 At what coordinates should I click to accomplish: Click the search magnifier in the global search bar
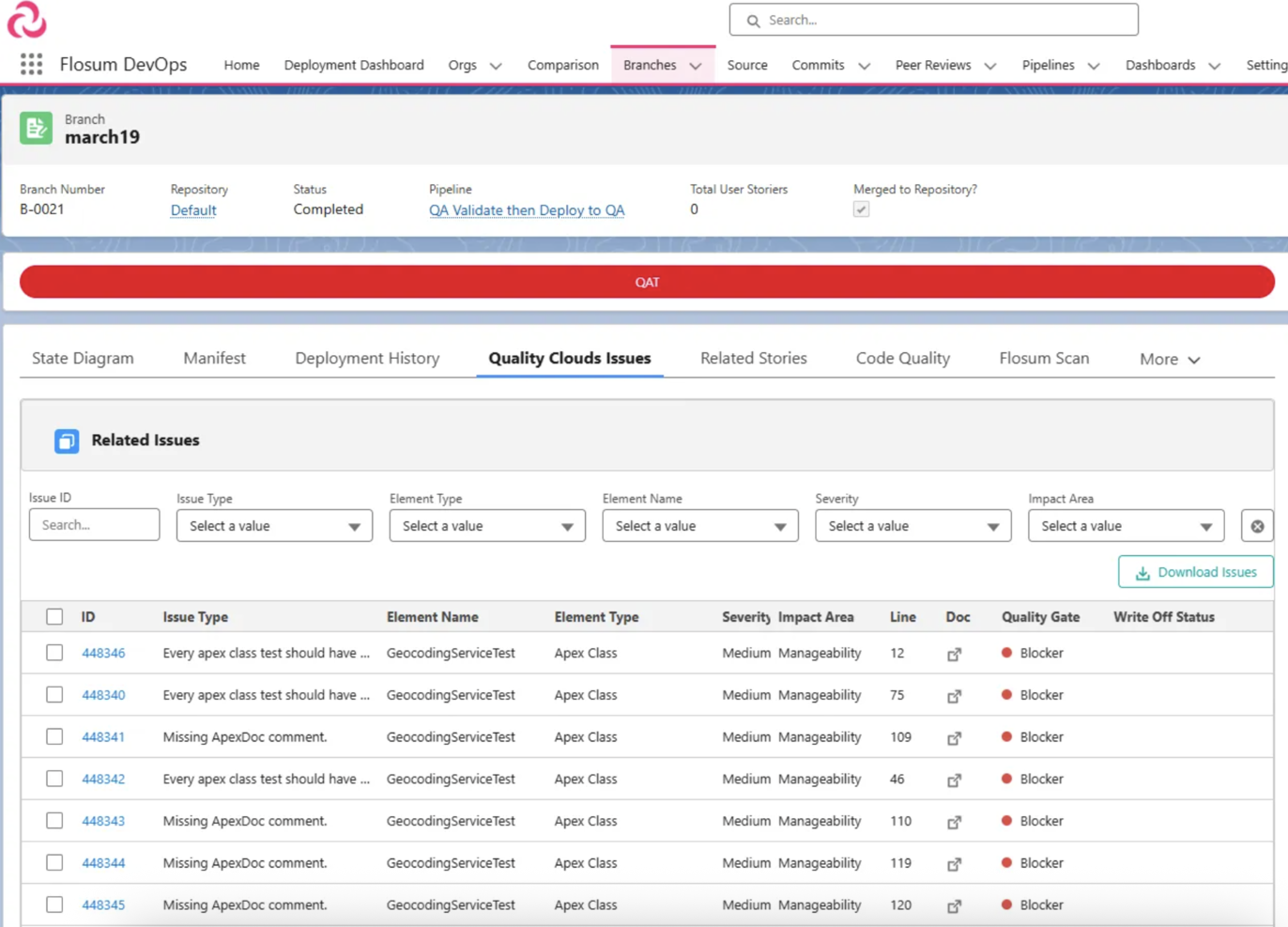pos(752,20)
